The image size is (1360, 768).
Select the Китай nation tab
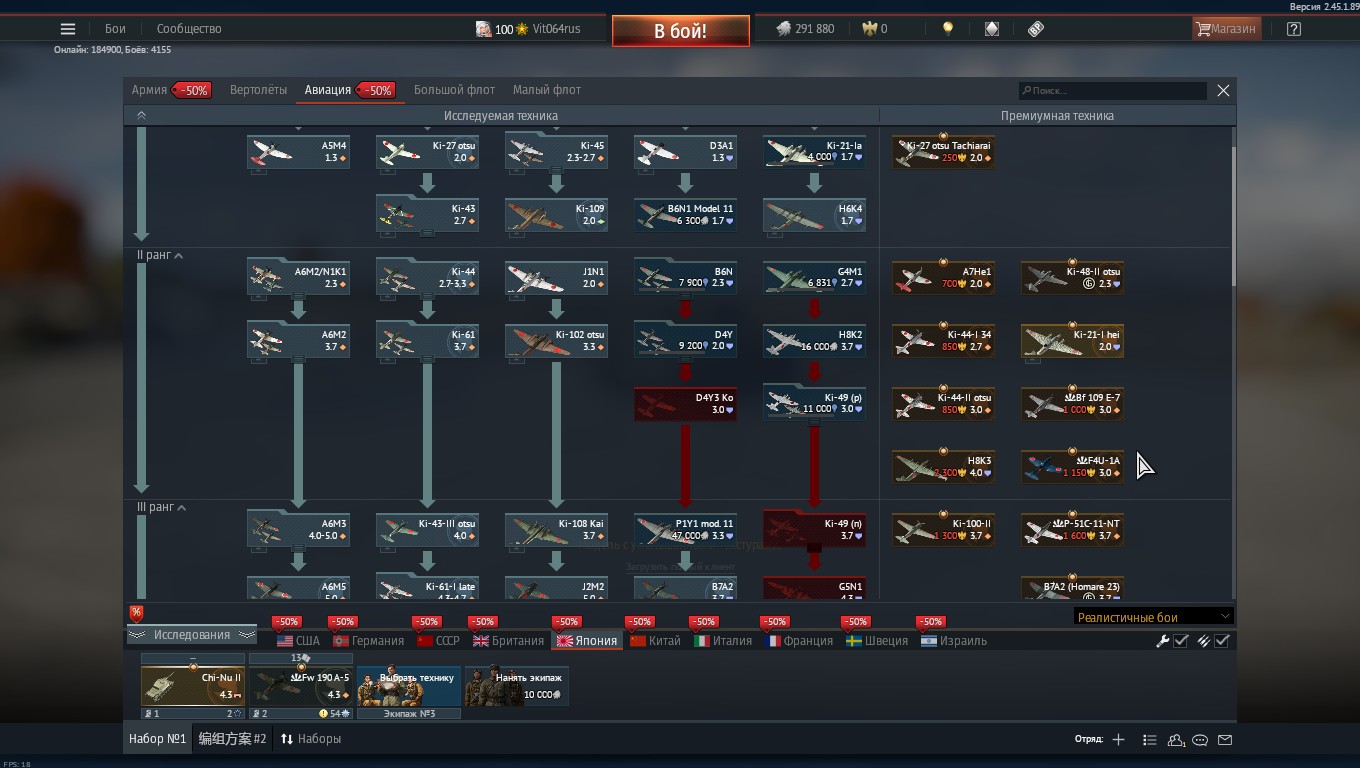(655, 641)
